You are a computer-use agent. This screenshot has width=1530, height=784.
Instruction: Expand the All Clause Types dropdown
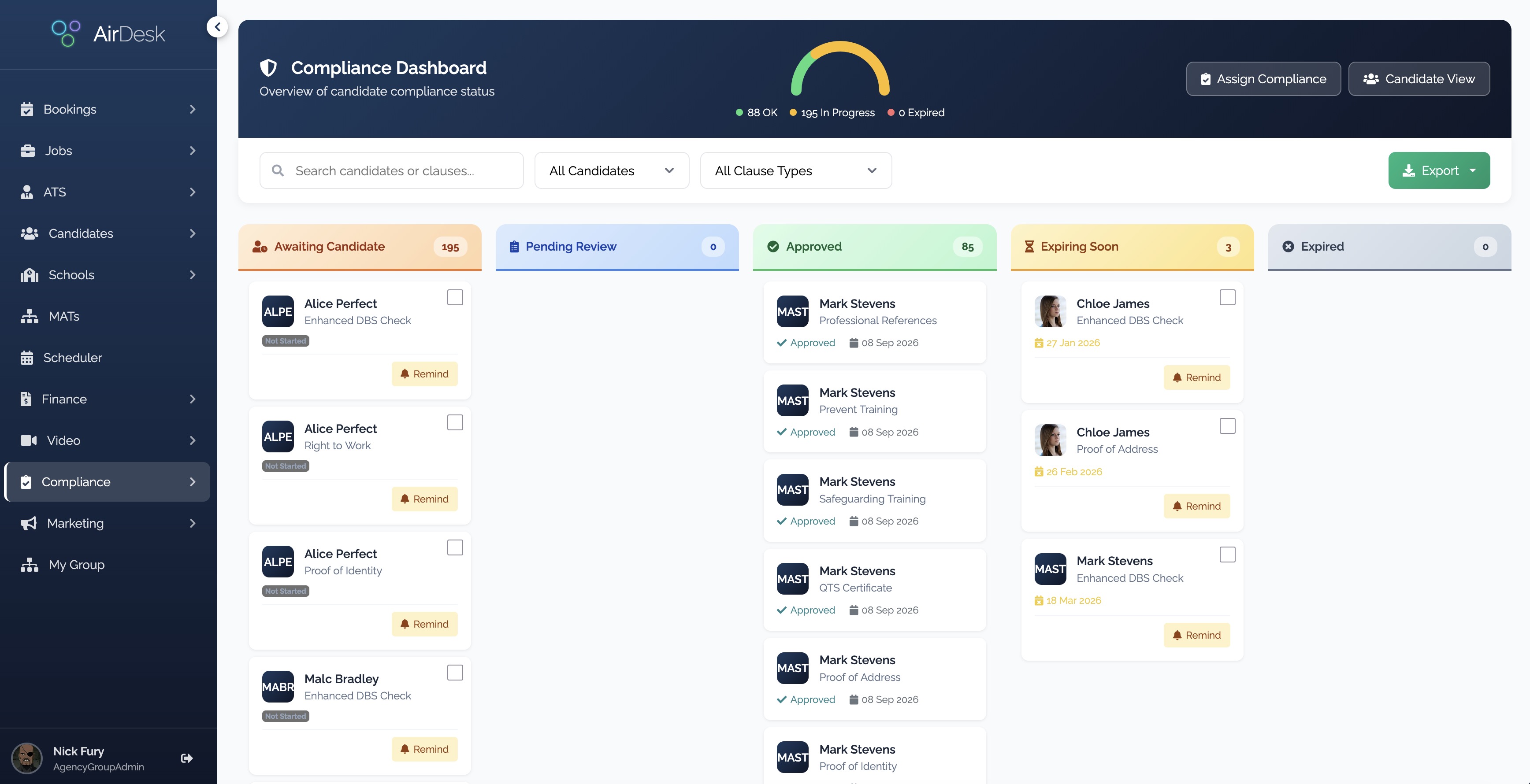pos(796,170)
